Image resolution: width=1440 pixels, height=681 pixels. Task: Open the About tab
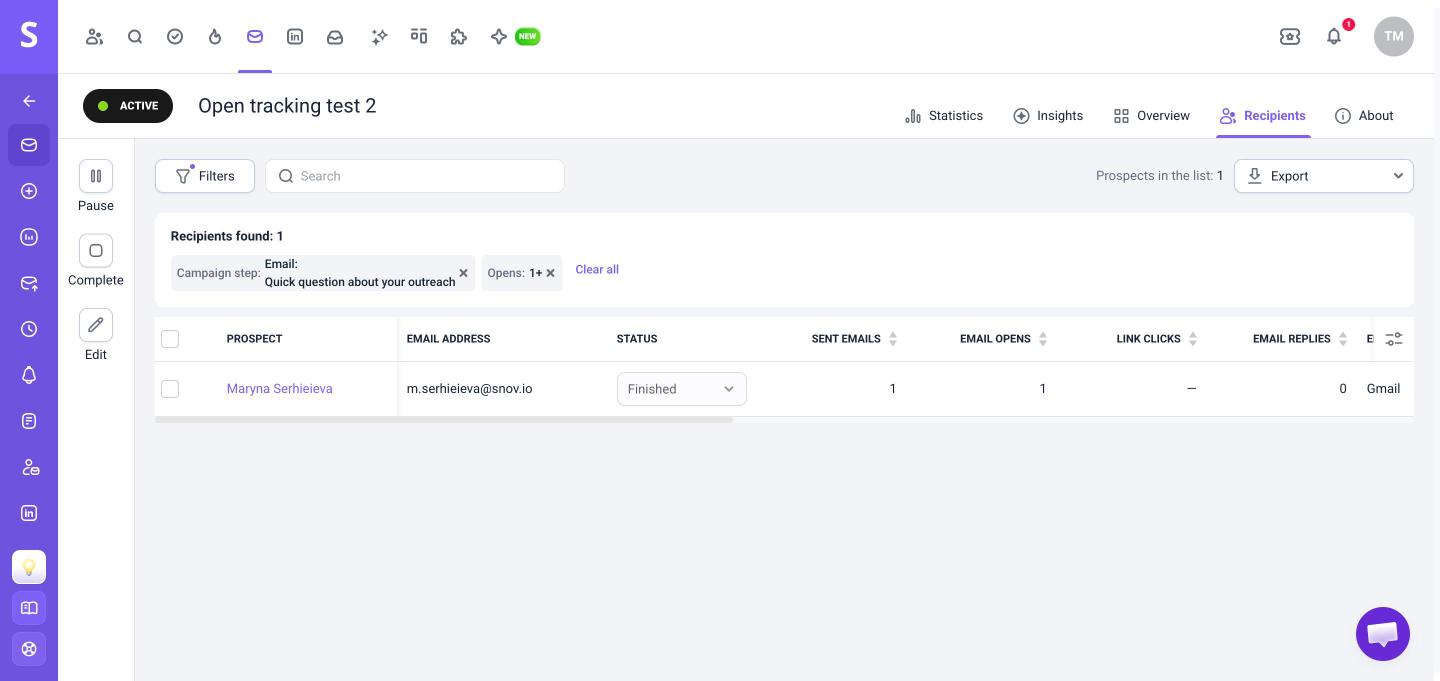(1364, 116)
